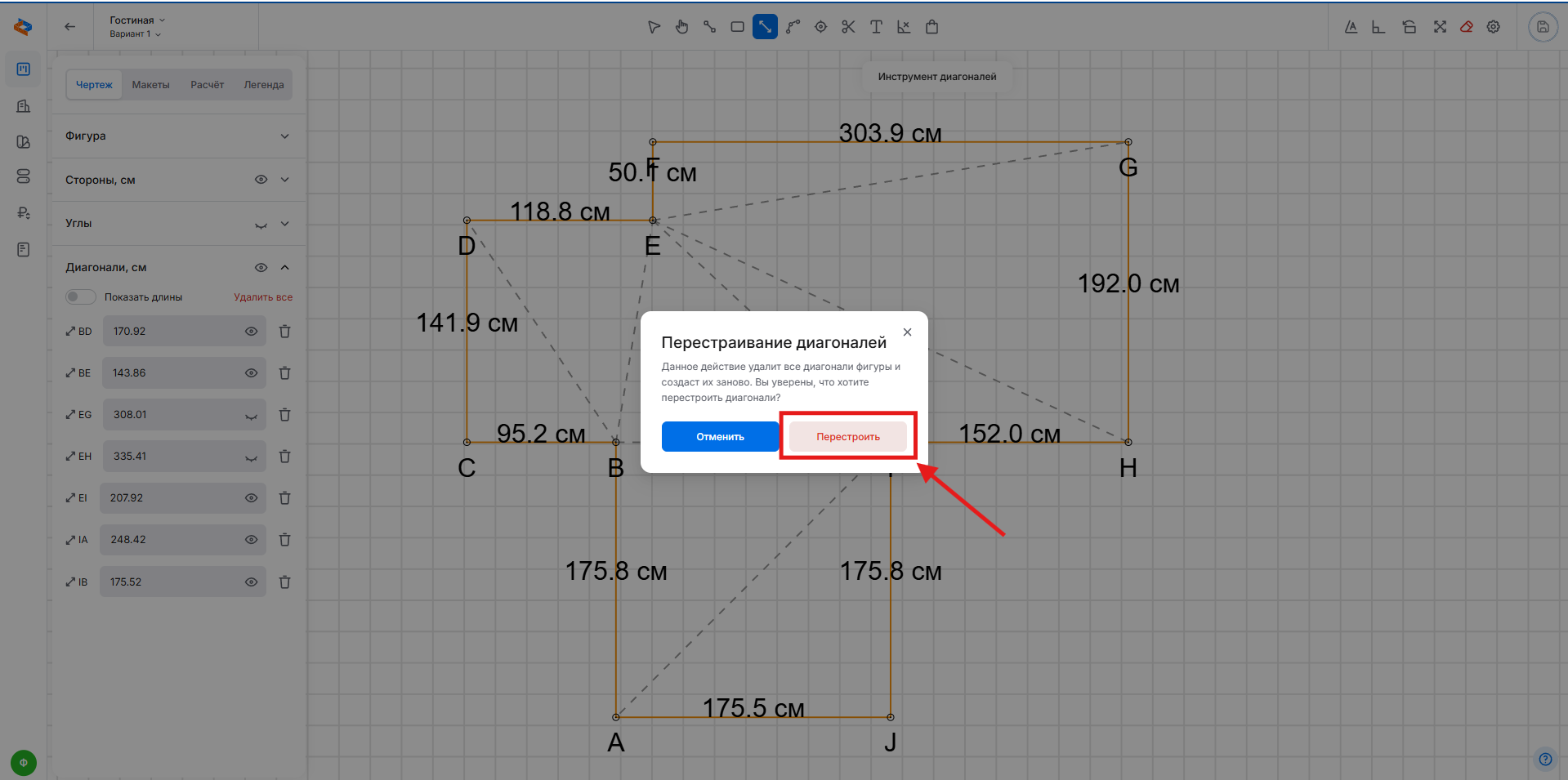Click the back arrow icon
Screen dimensions: 1568x780
[x=70, y=27]
